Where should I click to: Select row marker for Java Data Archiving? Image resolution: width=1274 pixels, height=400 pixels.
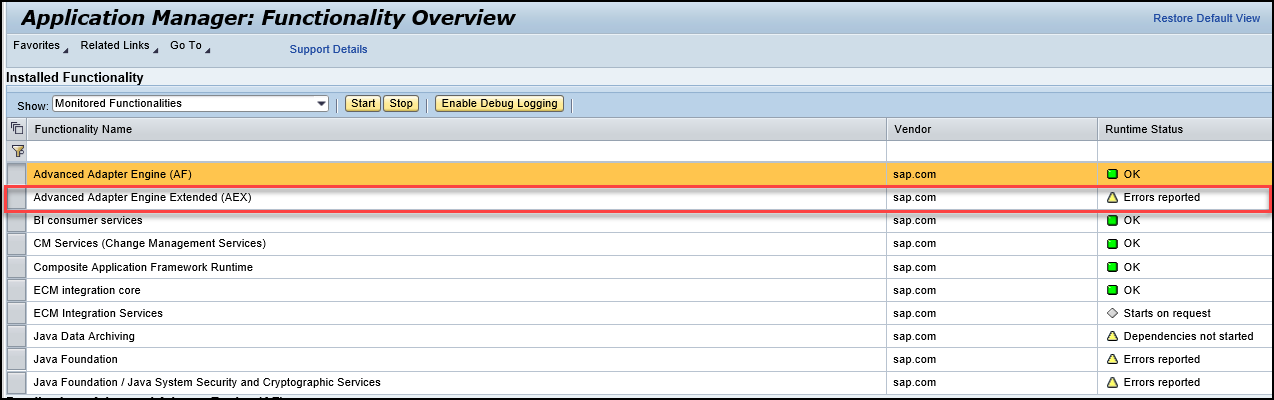click(x=16, y=336)
